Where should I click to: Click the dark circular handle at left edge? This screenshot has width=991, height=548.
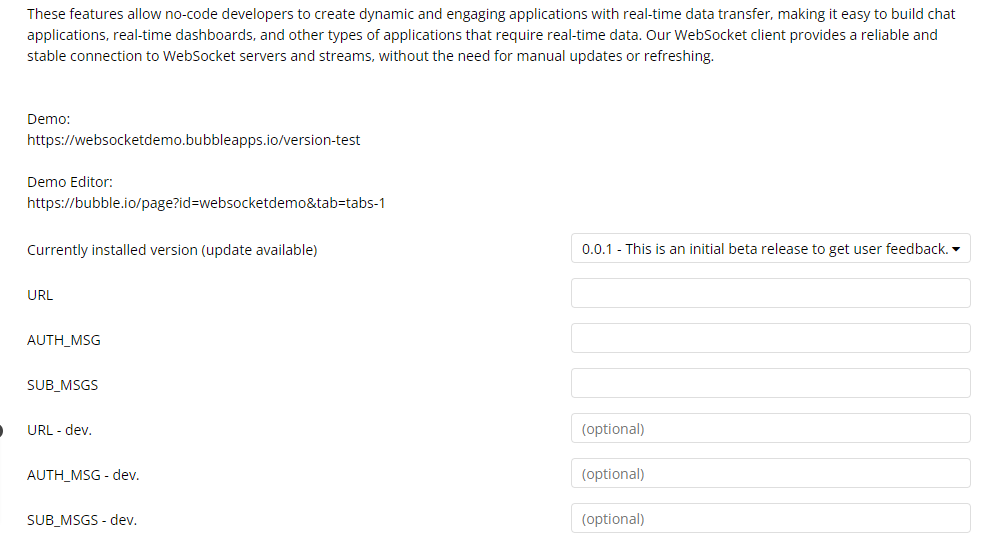1,431
